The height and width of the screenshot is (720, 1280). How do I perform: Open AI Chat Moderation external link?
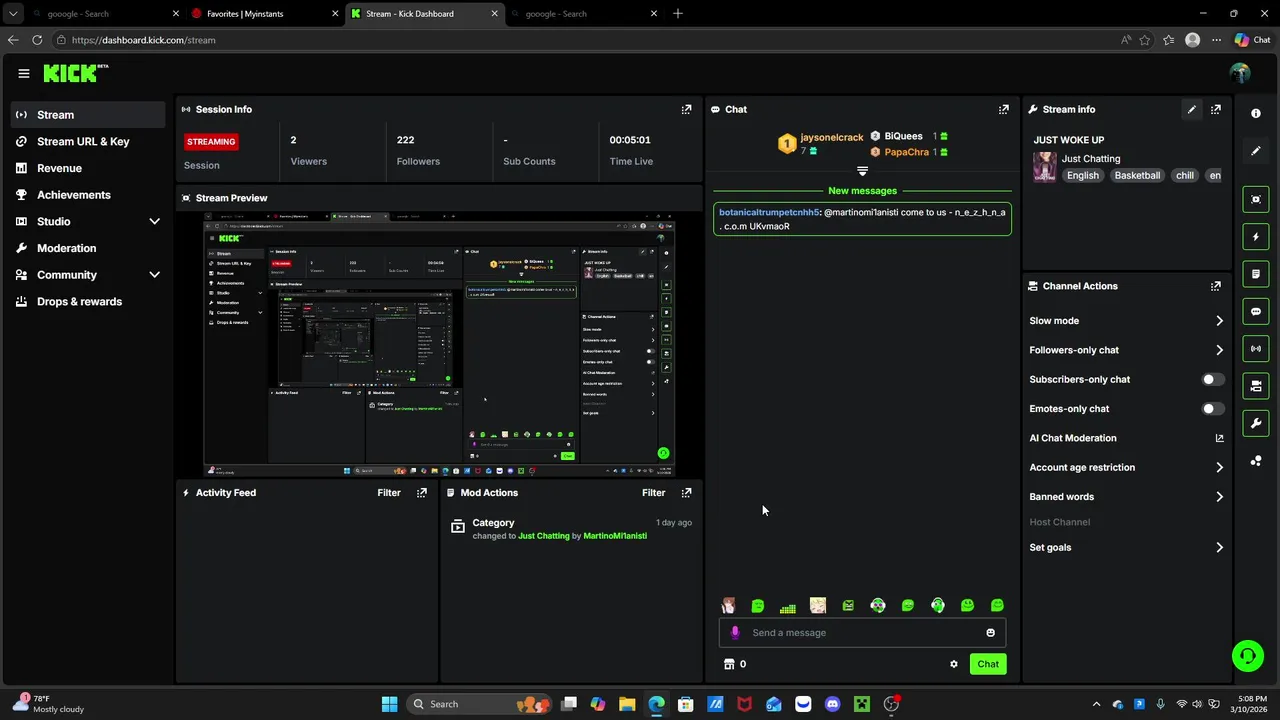[1219, 438]
